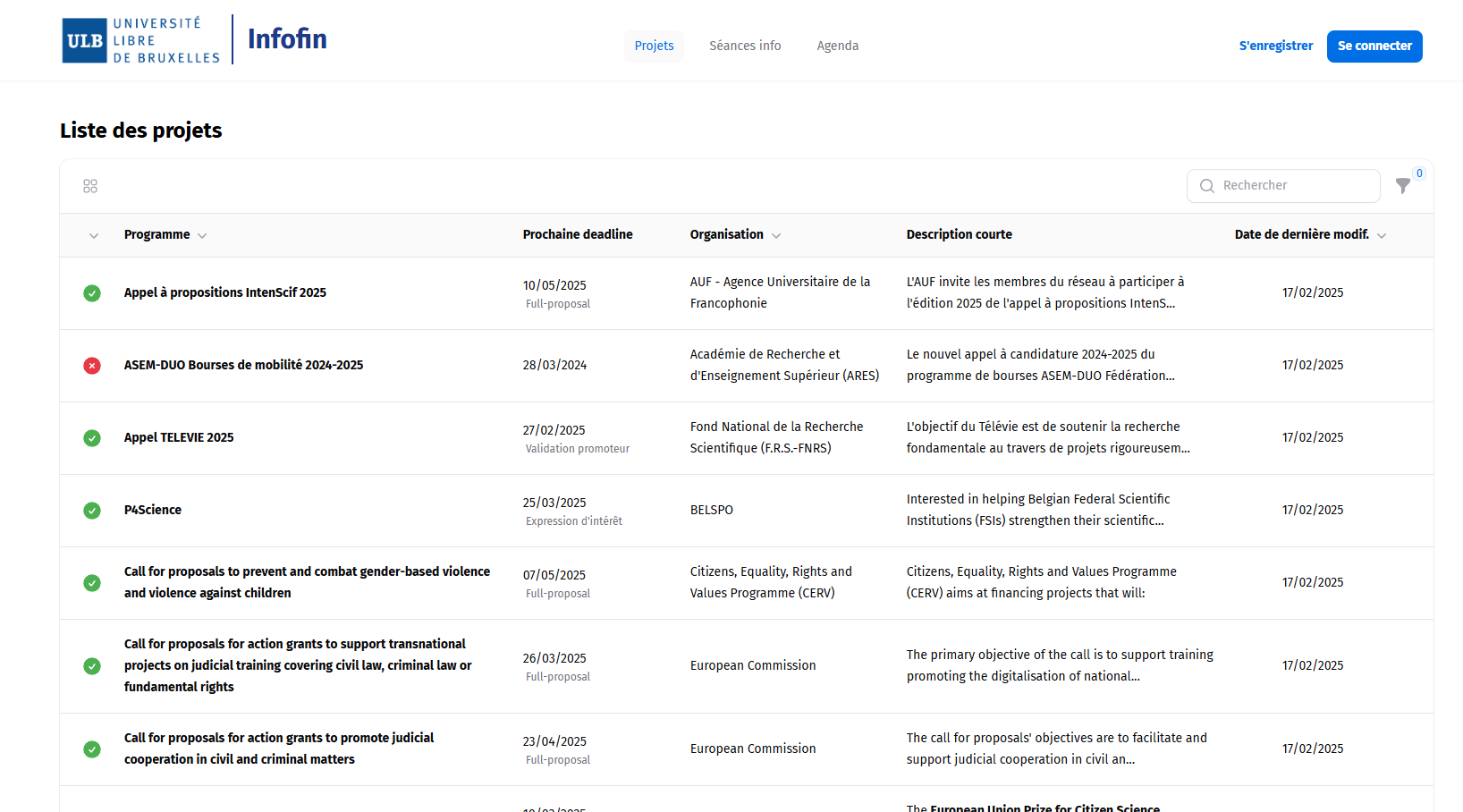Viewport: 1463px width, 812px height.
Task: Click green status icon for Appel TELEVIE 2025
Action: [x=92, y=438]
